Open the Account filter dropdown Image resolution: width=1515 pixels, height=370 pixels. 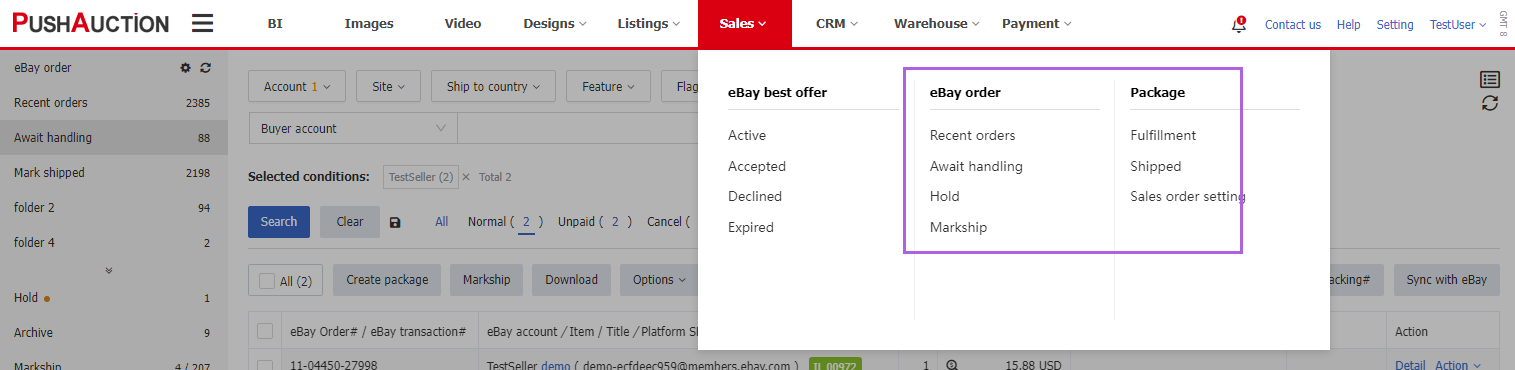[297, 87]
